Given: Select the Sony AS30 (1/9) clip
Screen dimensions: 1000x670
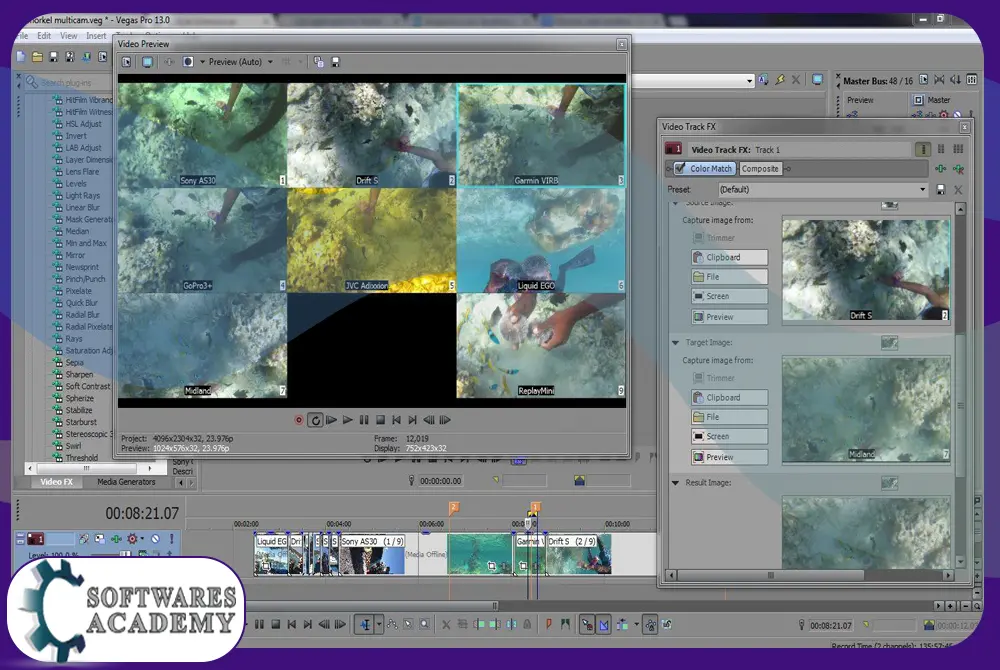Looking at the screenshot, I should click(372, 555).
